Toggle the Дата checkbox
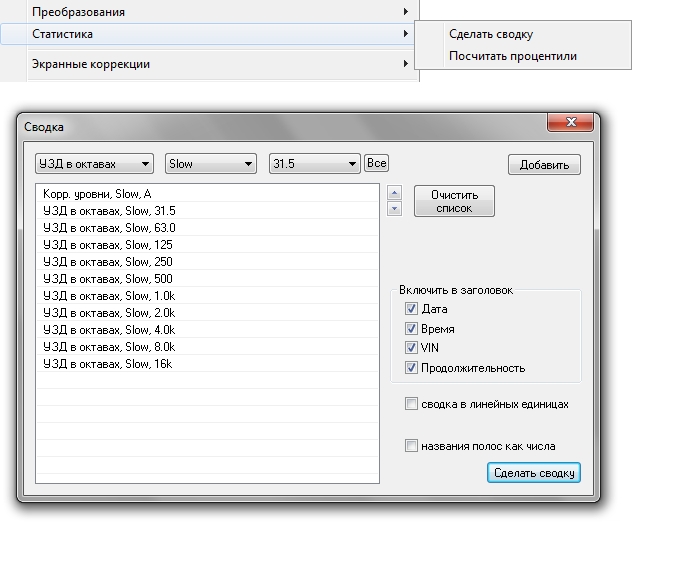 pos(411,310)
